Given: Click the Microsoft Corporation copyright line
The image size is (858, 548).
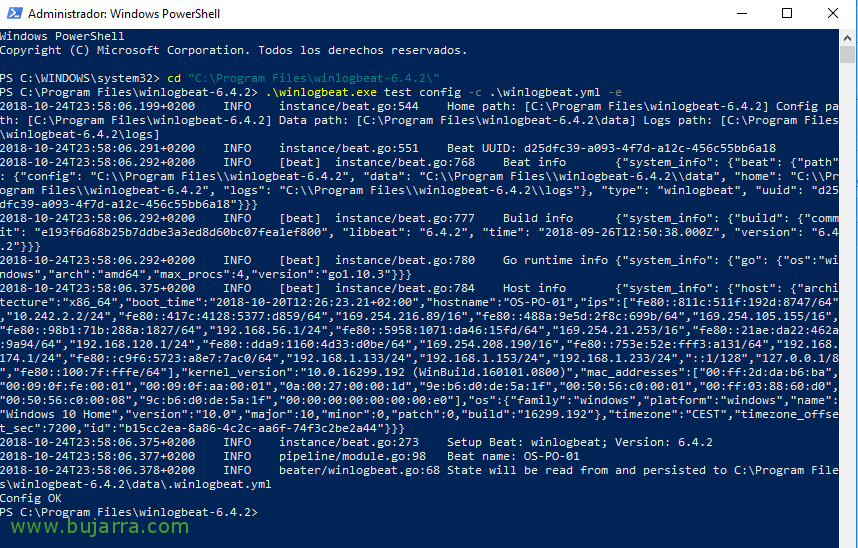Looking at the screenshot, I should 233,50.
